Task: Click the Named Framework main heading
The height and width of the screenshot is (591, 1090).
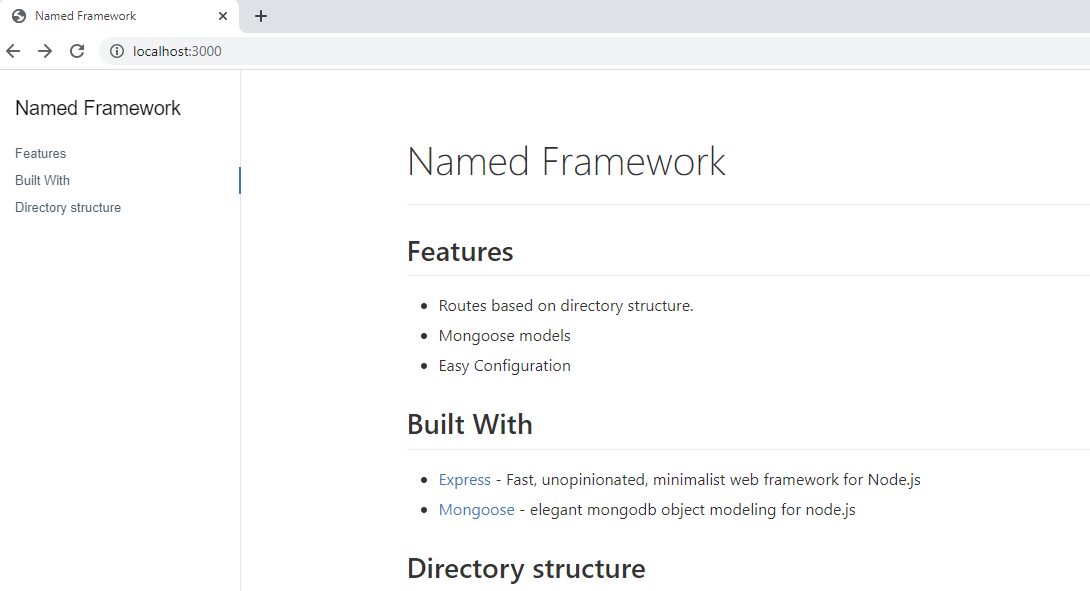Action: click(x=566, y=161)
